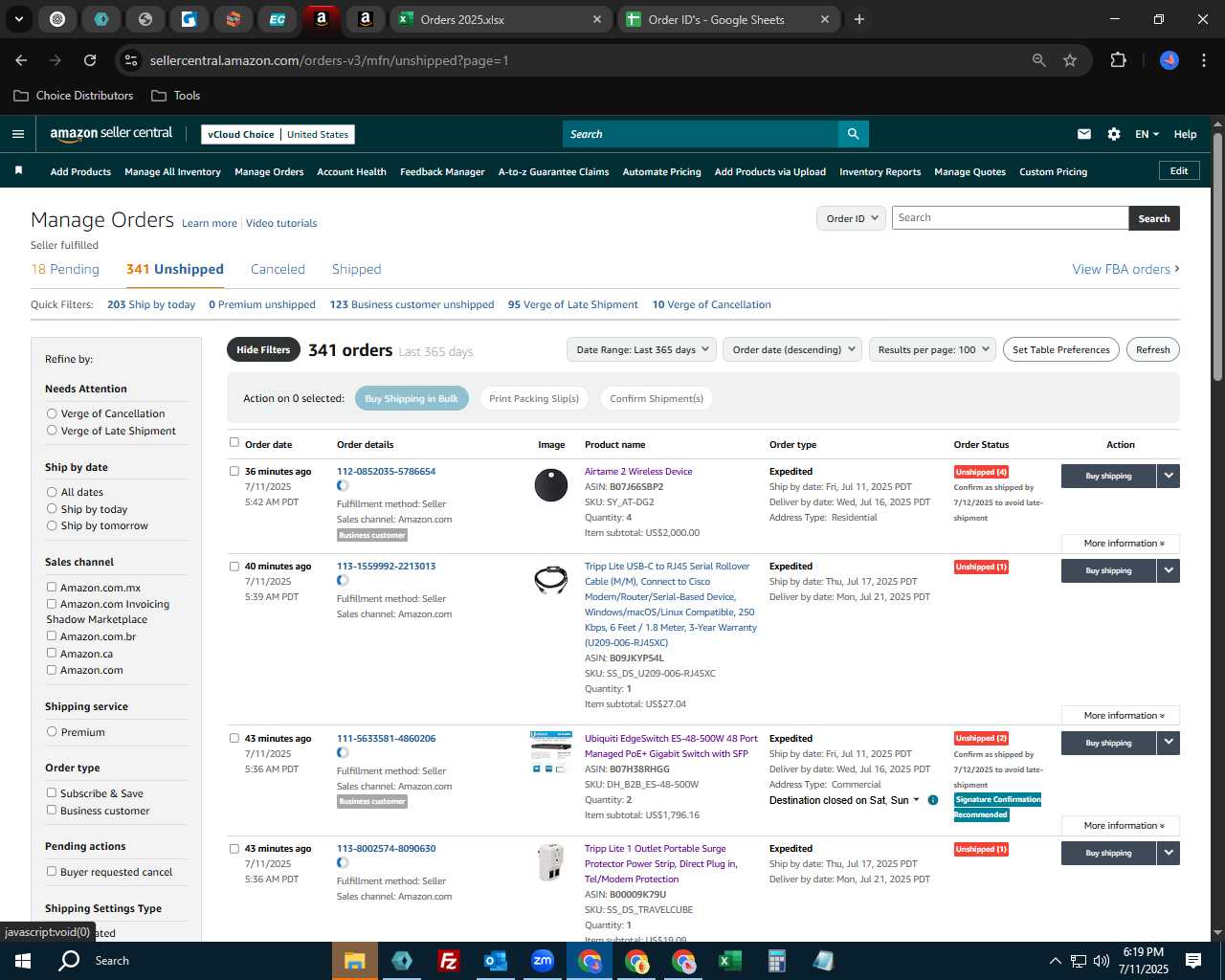1225x980 pixels.
Task: Open the settings gear icon
Action: click(x=1114, y=134)
